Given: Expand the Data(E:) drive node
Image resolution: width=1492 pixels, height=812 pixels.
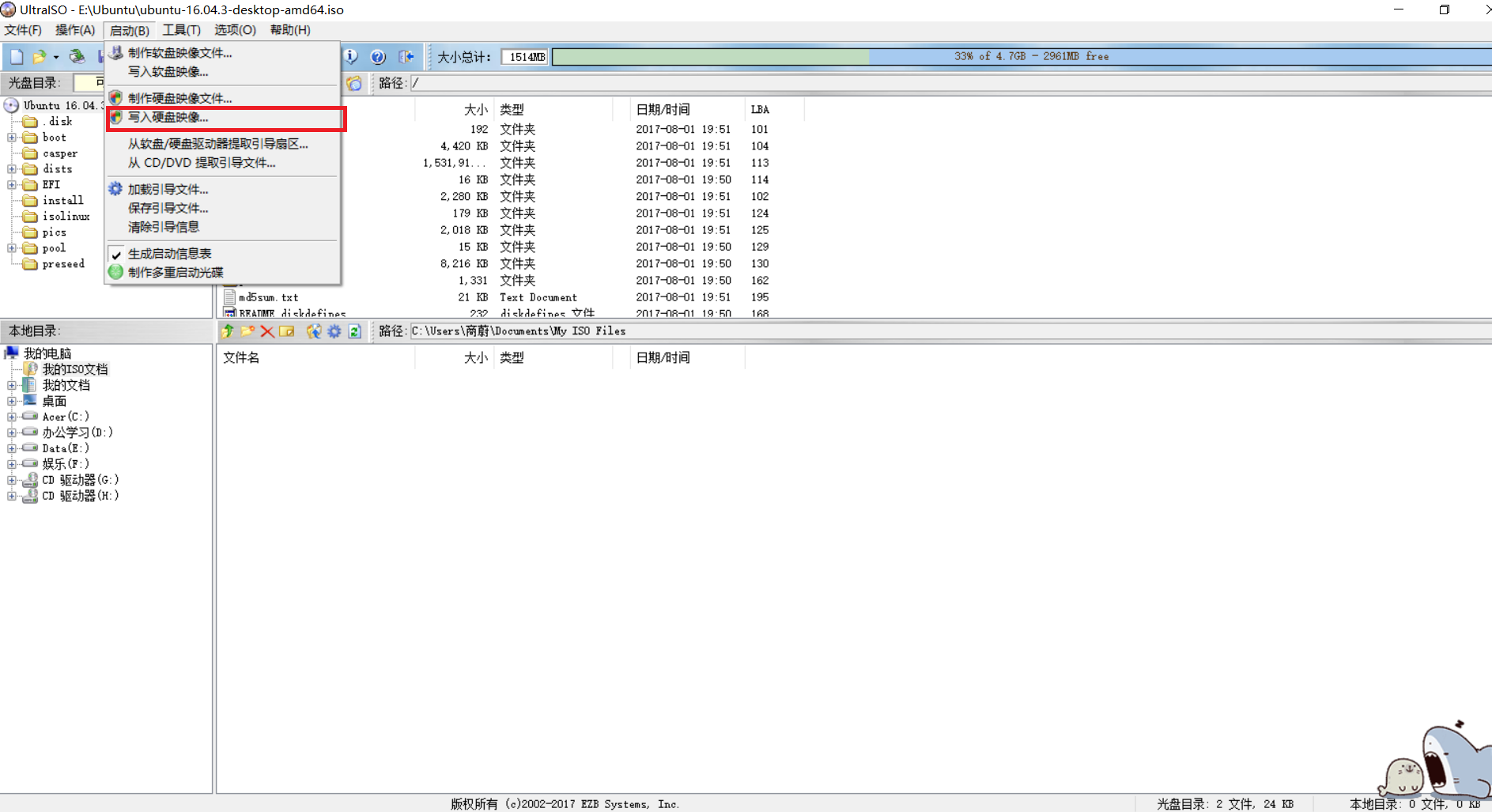Looking at the screenshot, I should pyautogui.click(x=12, y=448).
